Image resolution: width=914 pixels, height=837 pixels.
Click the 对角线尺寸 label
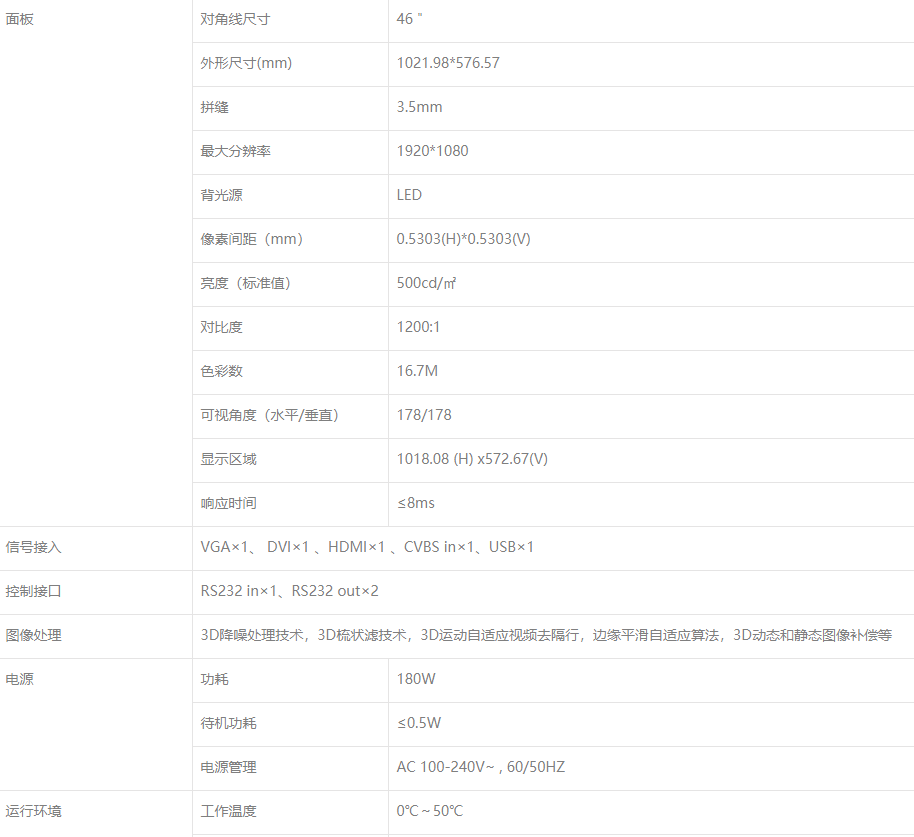(235, 19)
